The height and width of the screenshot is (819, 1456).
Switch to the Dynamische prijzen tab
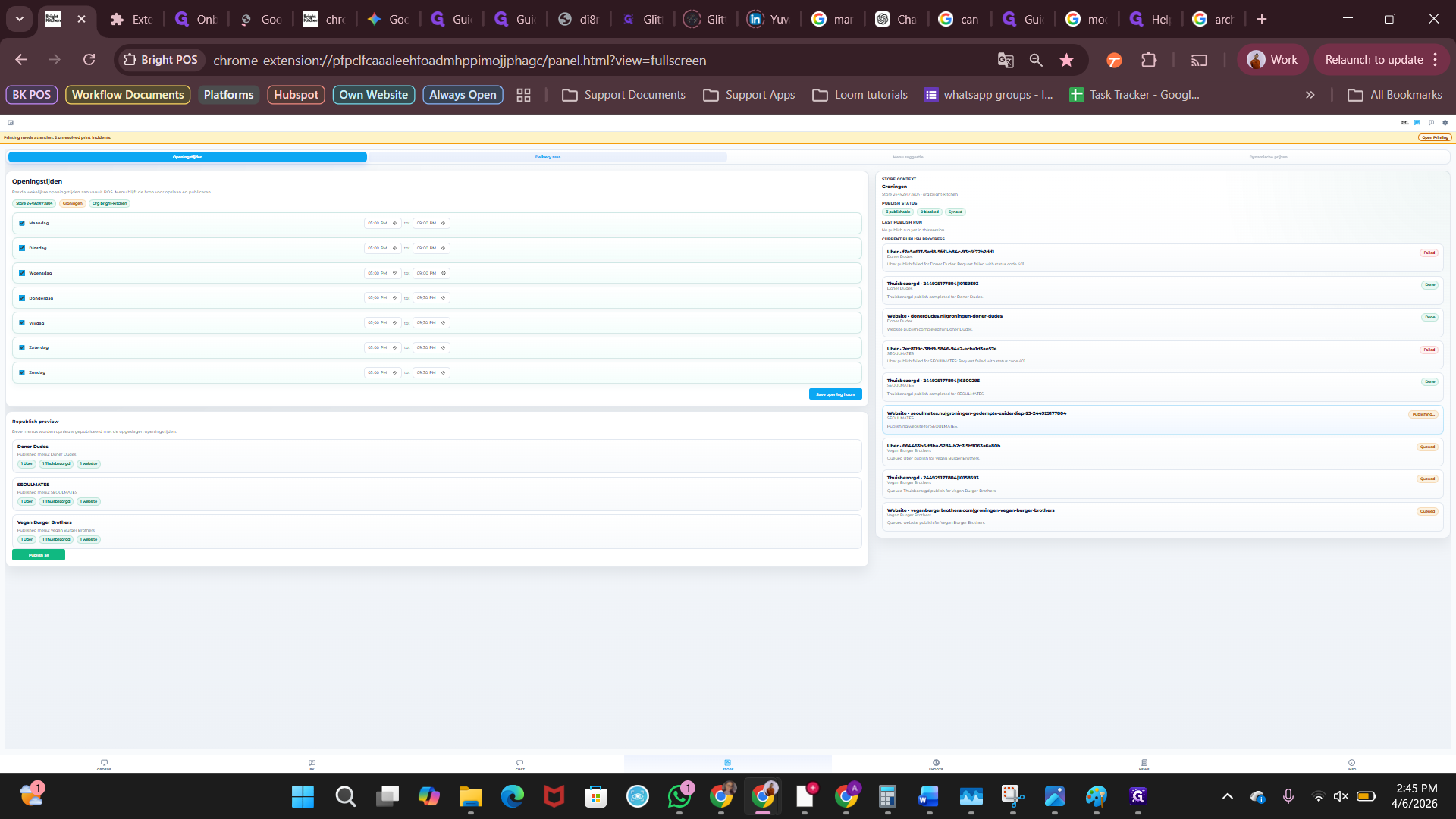tap(1268, 157)
